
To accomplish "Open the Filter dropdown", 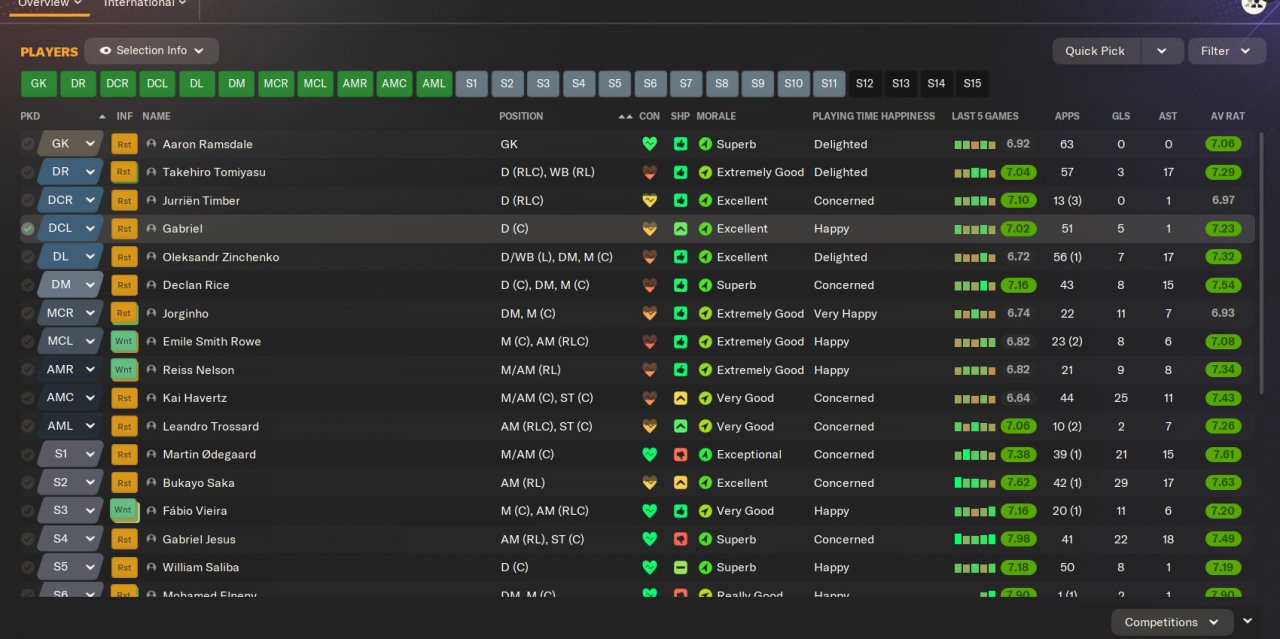I will (1227, 51).
